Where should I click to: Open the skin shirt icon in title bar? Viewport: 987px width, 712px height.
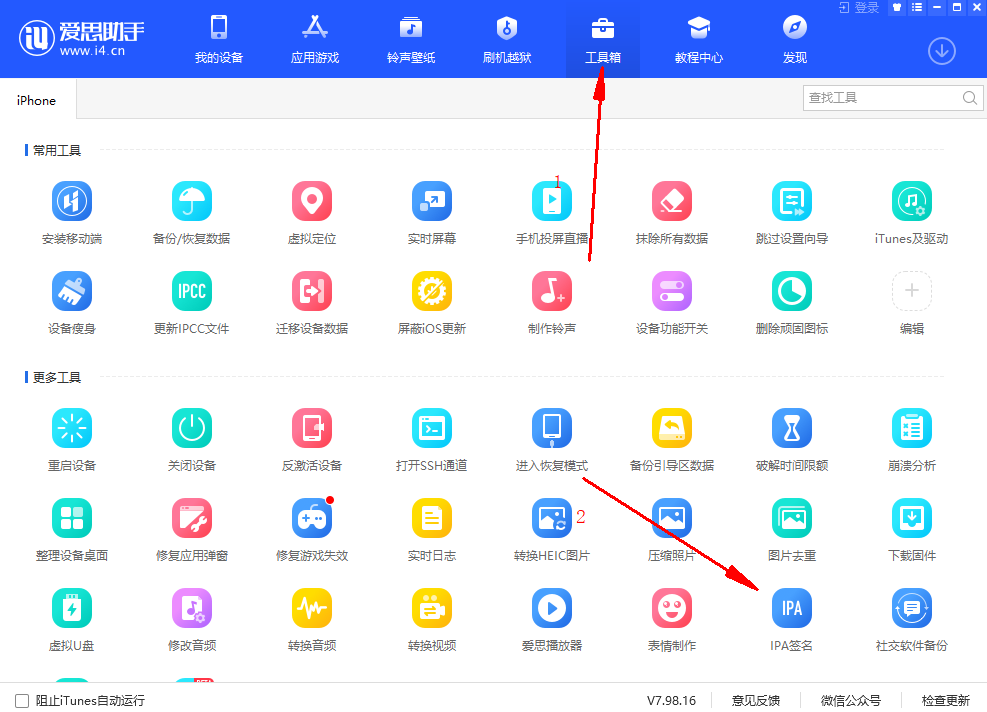click(x=897, y=8)
